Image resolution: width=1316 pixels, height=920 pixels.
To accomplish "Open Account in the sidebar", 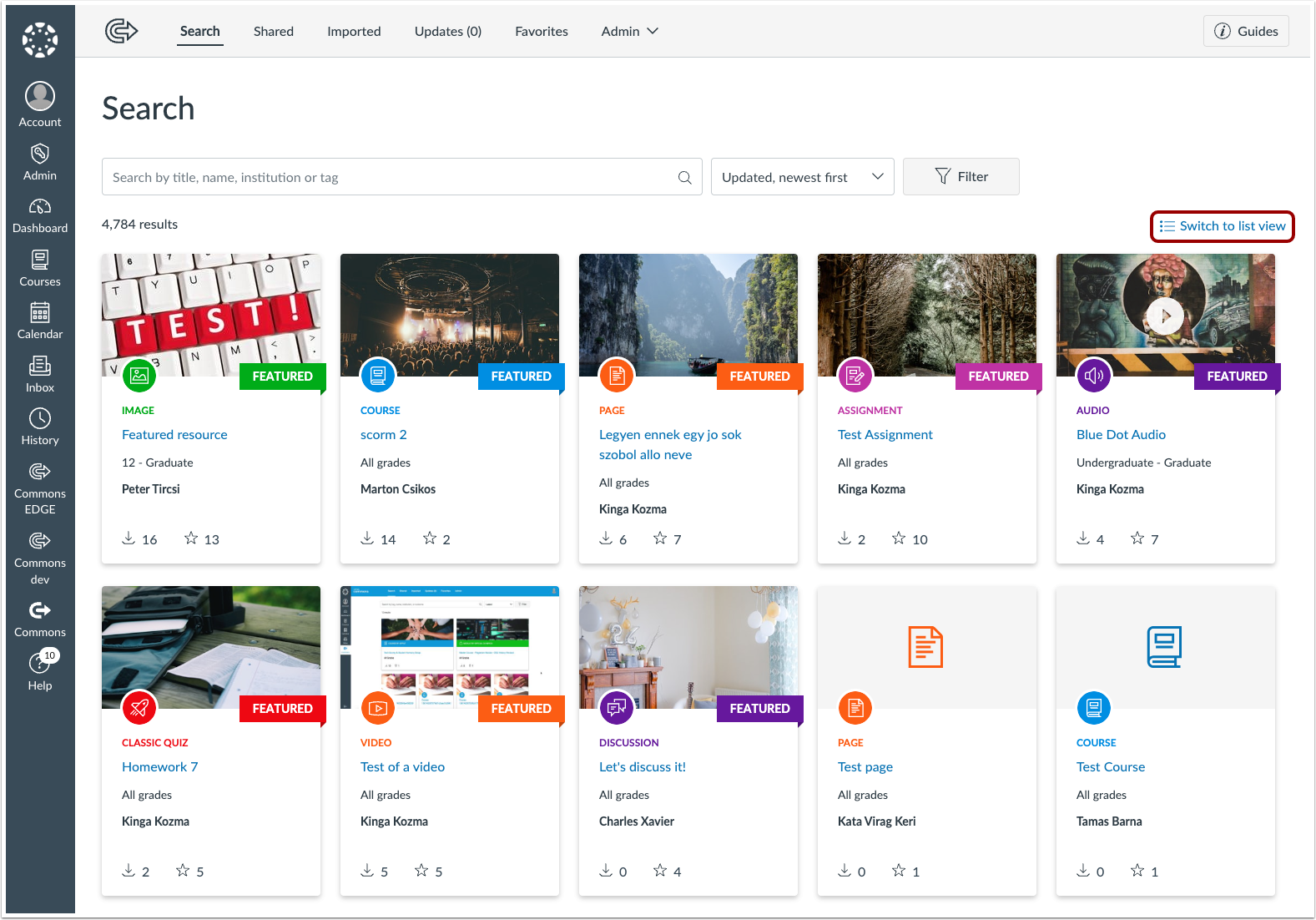I will point(40,105).
